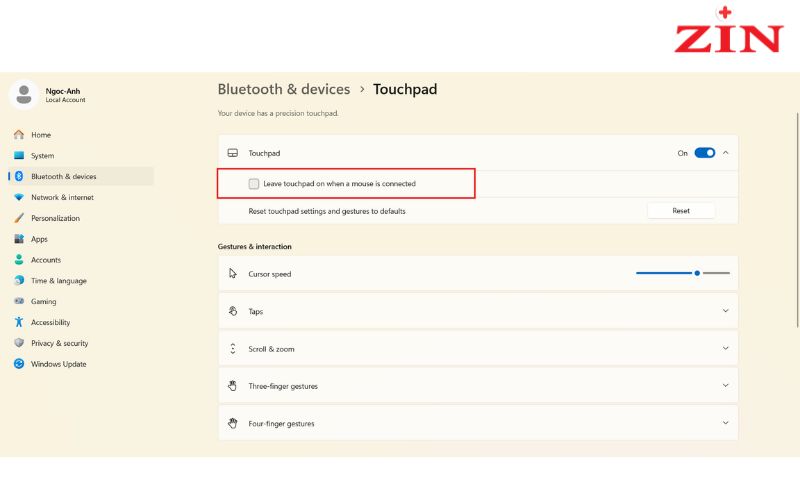
Task: Click the Network wifi icon
Action: click(x=19, y=197)
